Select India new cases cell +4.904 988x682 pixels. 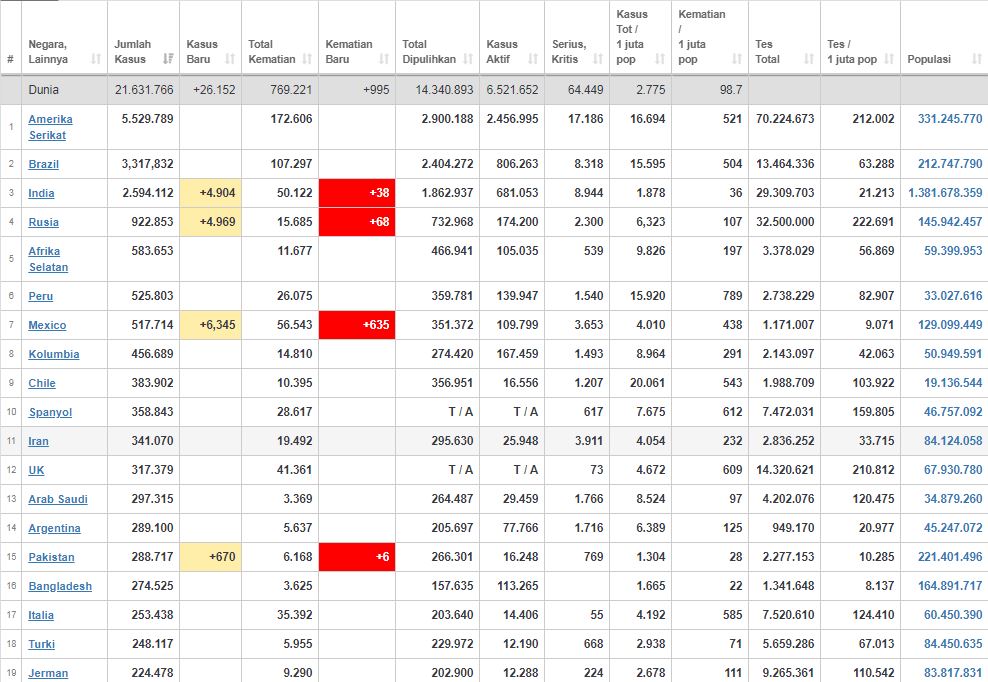(x=210, y=193)
